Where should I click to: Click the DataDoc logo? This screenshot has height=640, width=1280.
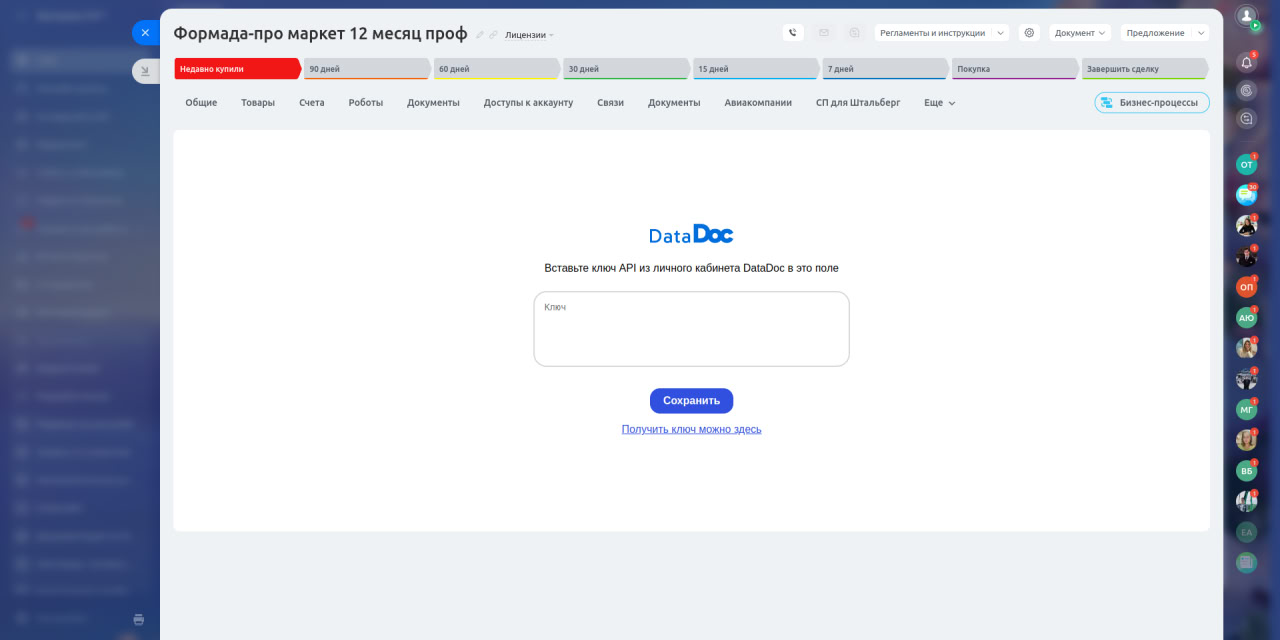coord(691,234)
